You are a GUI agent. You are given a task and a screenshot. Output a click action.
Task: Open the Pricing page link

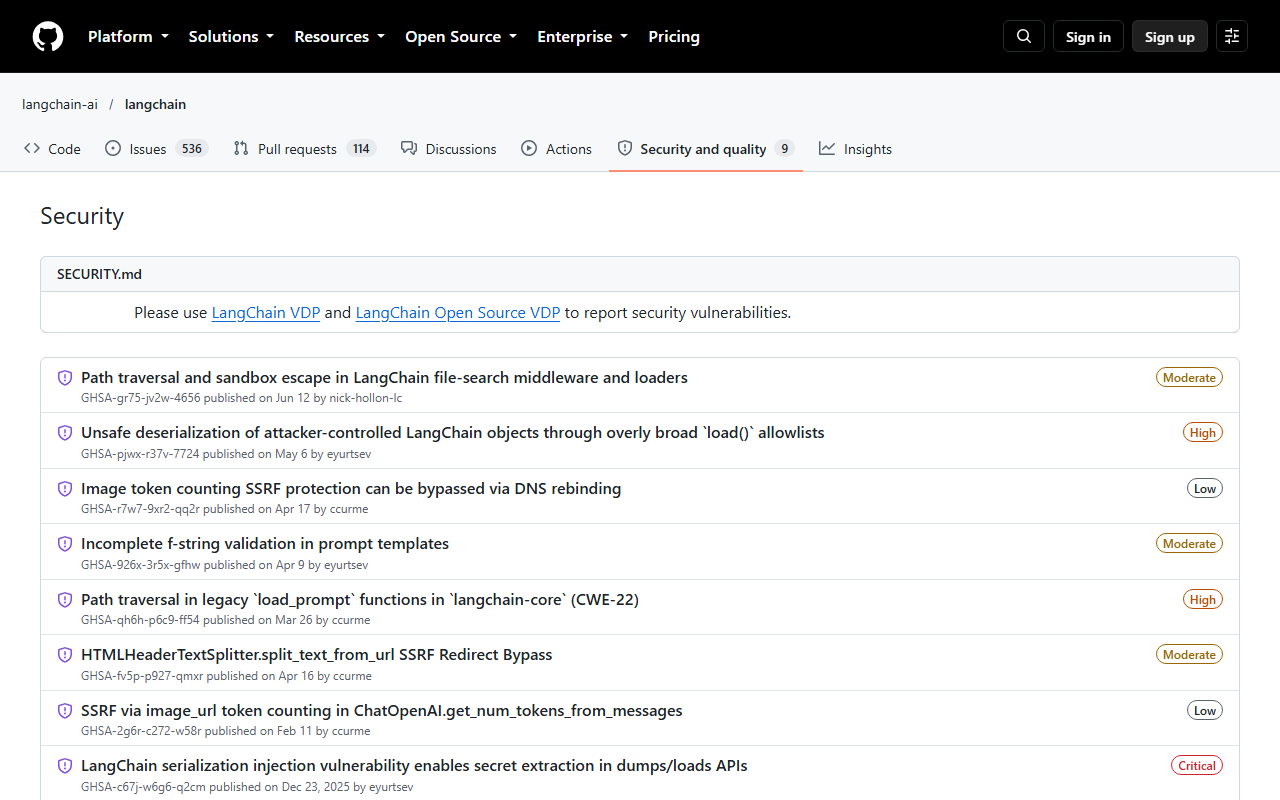(x=674, y=36)
